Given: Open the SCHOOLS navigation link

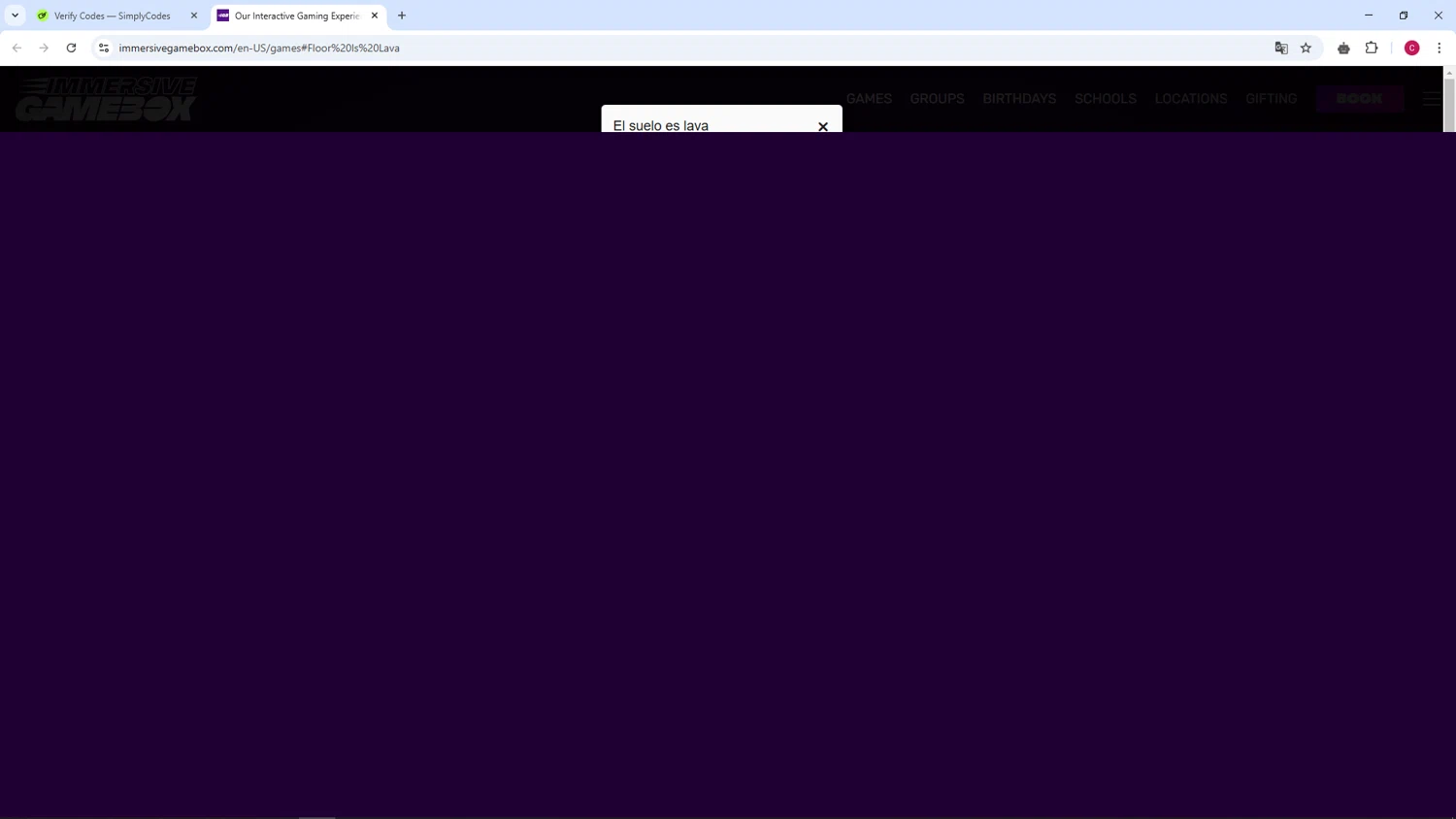Looking at the screenshot, I should (x=1105, y=99).
